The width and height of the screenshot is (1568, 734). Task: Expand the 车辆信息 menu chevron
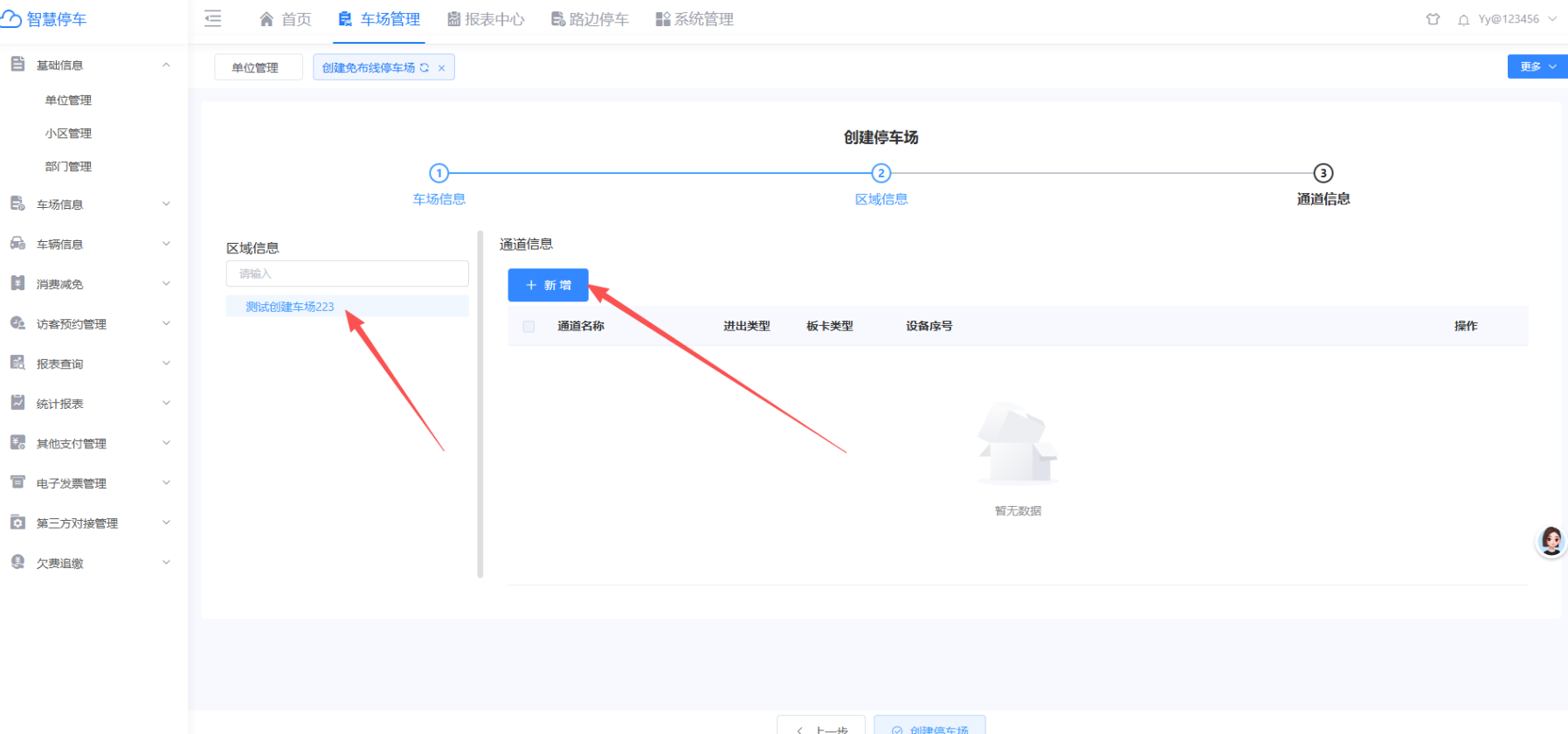[166, 244]
